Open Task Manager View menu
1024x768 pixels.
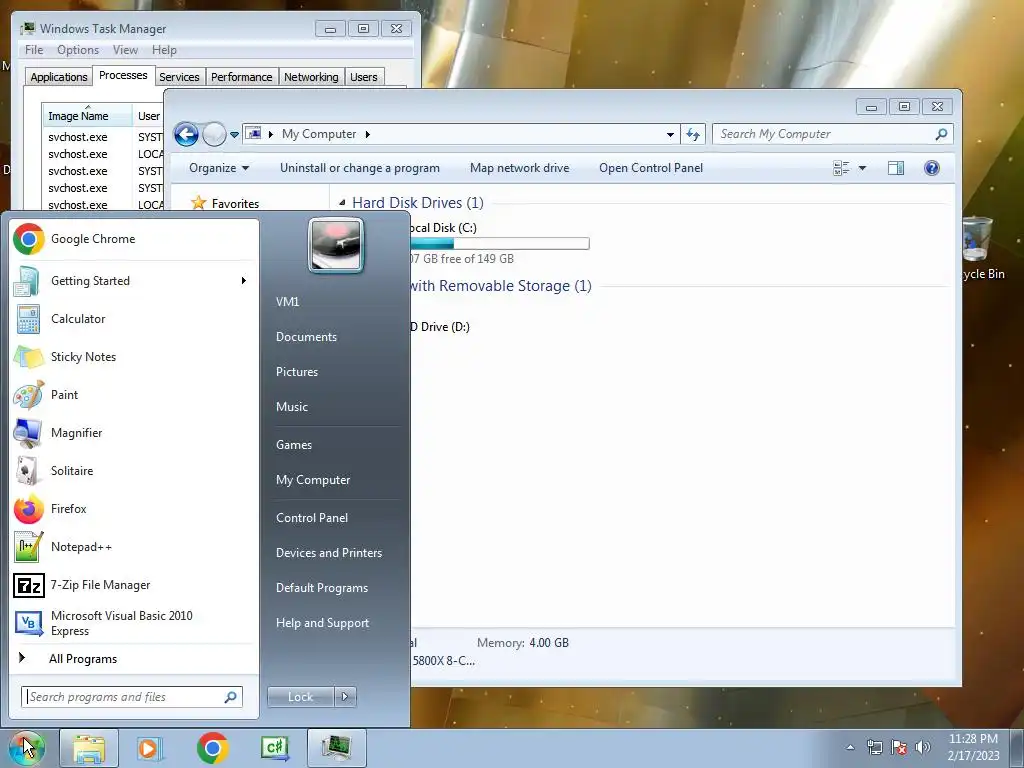[125, 50]
